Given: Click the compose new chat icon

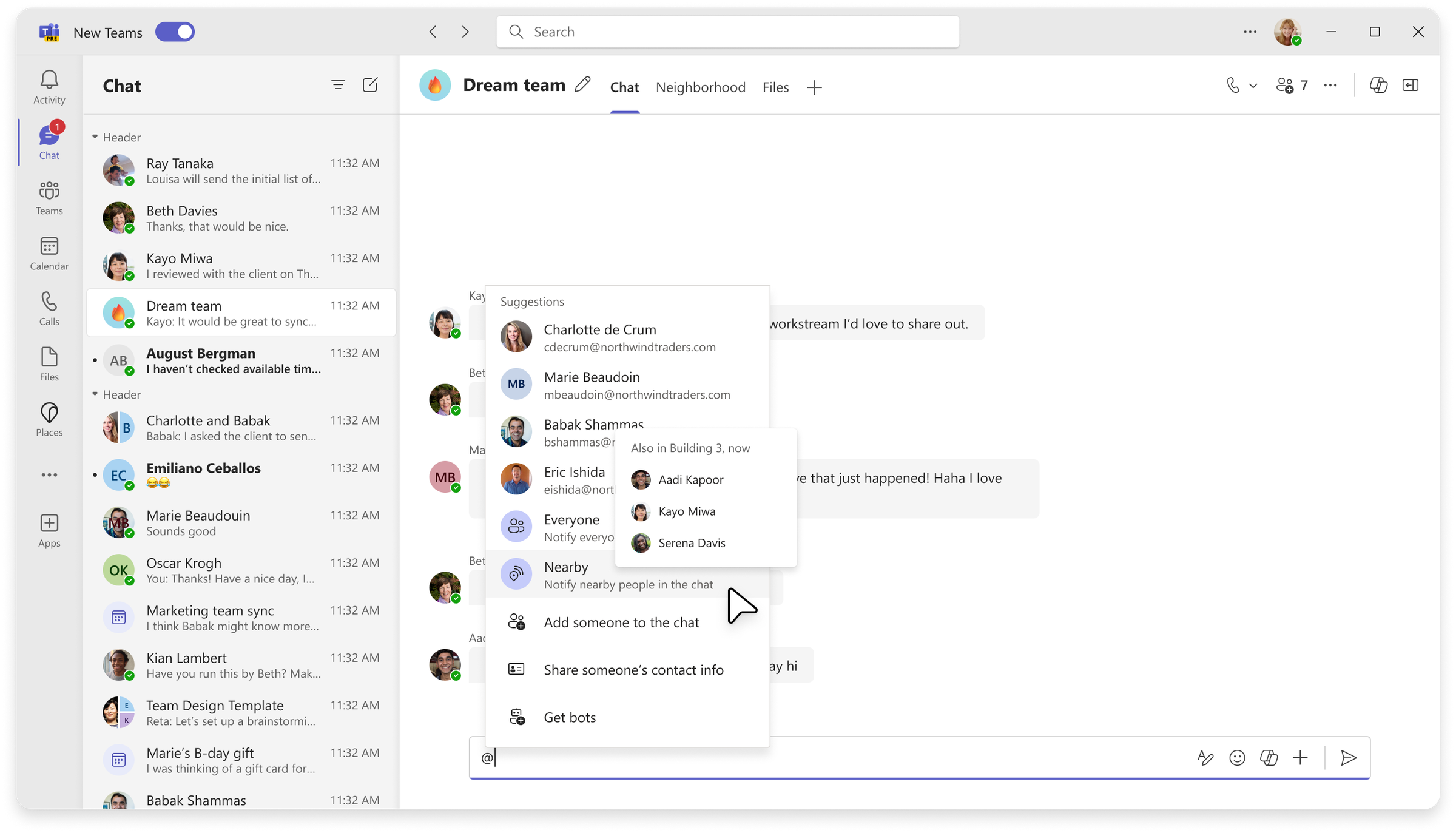Looking at the screenshot, I should click(370, 85).
